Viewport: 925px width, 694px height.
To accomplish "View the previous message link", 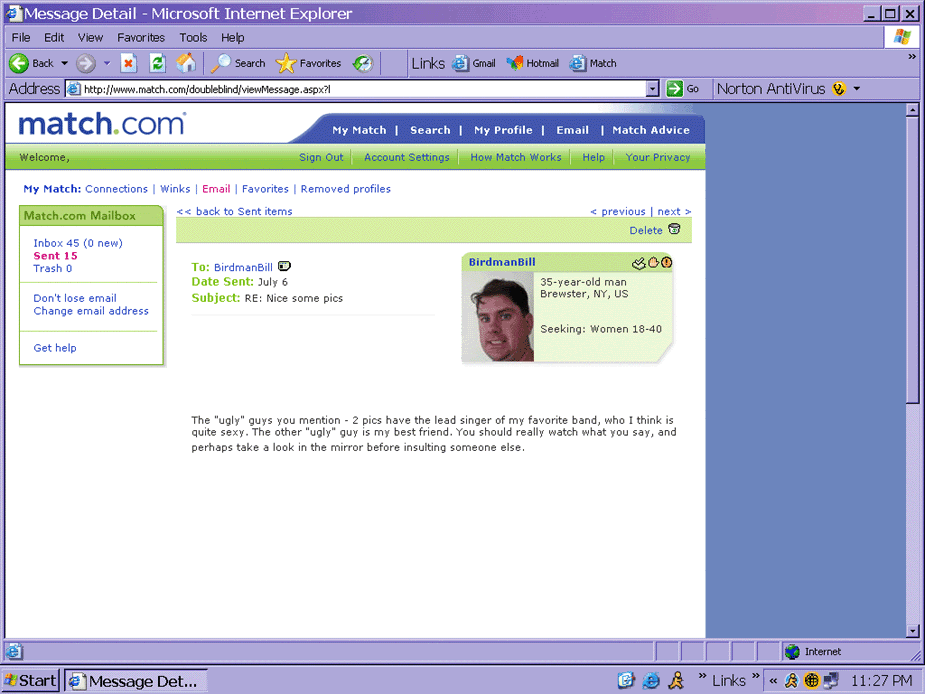I will point(618,211).
